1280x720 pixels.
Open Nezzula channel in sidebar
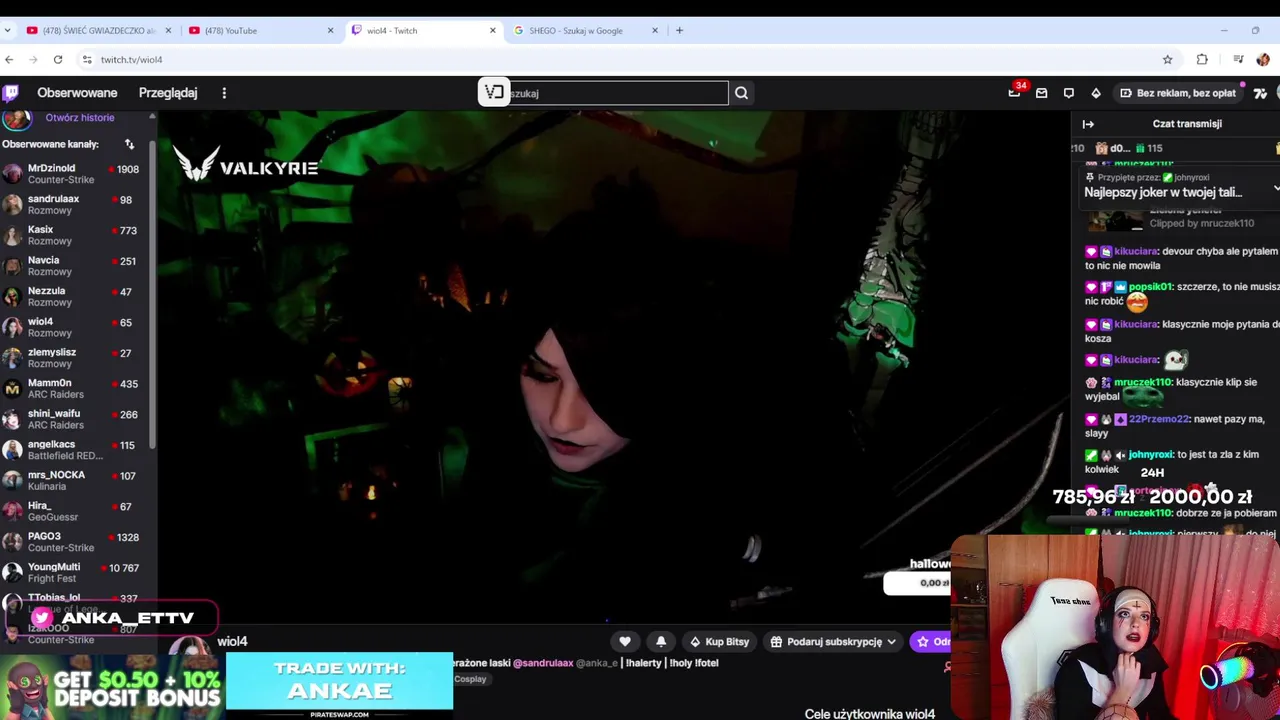(76, 297)
